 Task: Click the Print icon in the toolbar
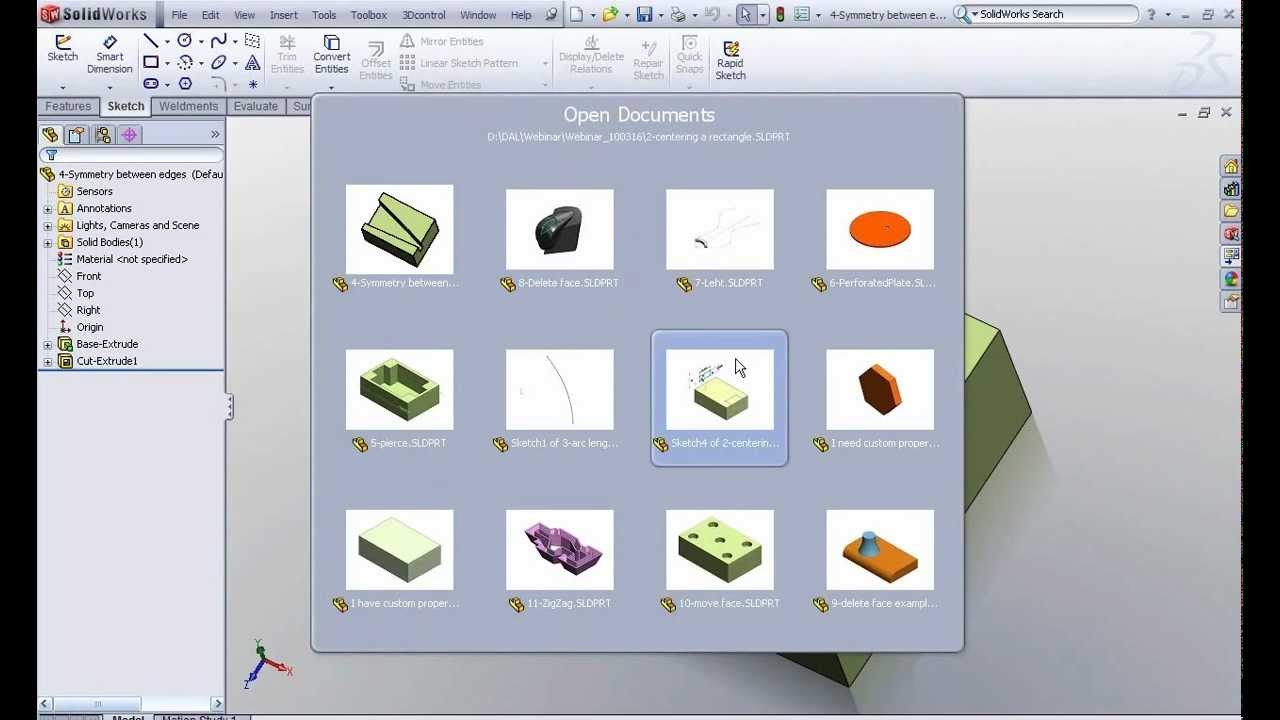(x=678, y=14)
